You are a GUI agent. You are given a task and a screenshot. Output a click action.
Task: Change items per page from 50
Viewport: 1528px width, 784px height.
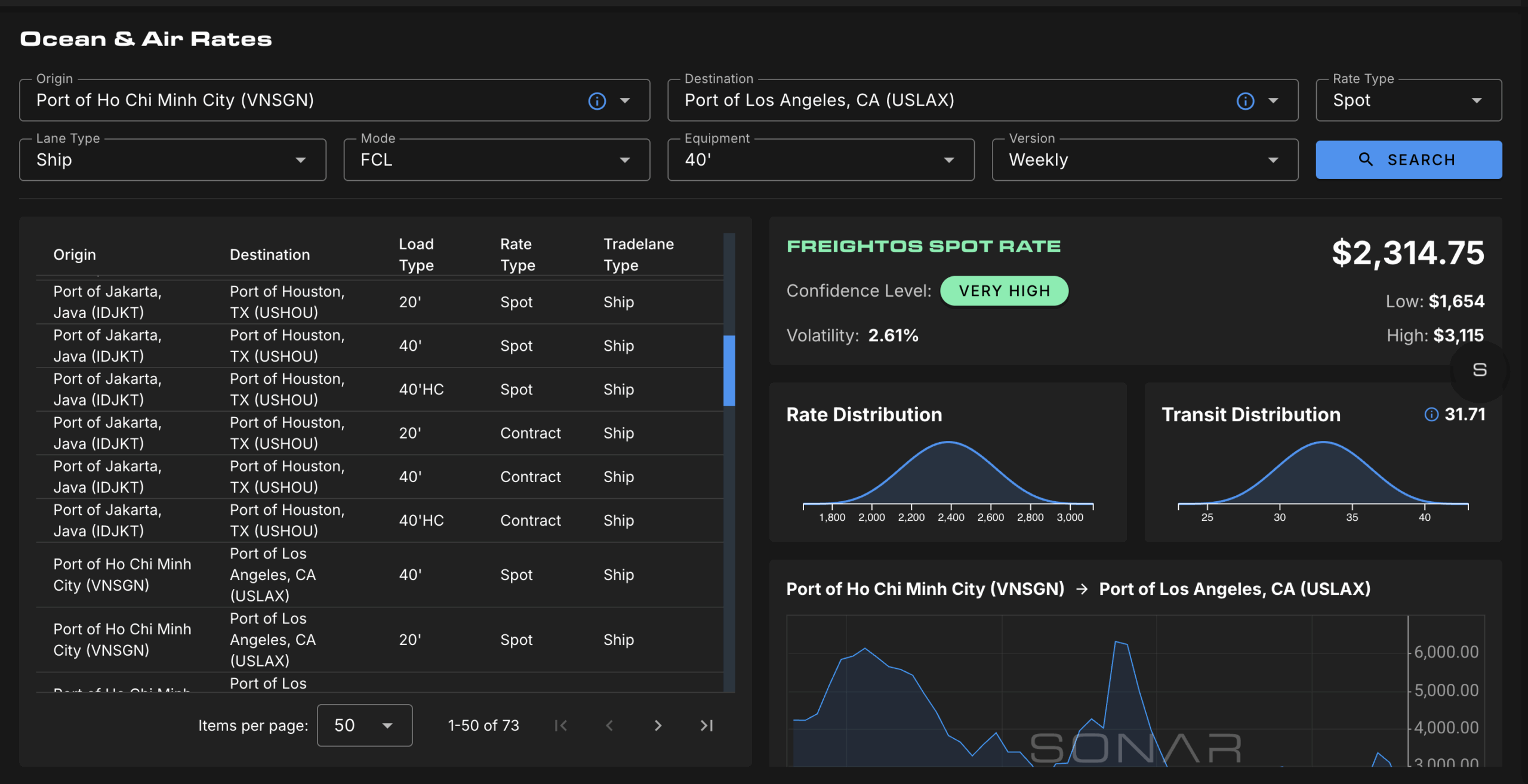pyautogui.click(x=364, y=726)
